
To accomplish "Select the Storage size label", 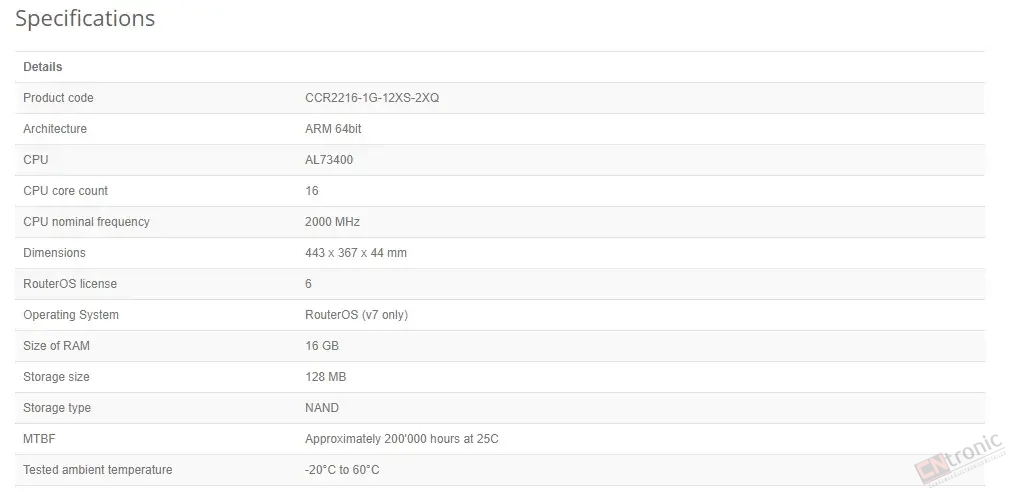I will click(56, 377).
